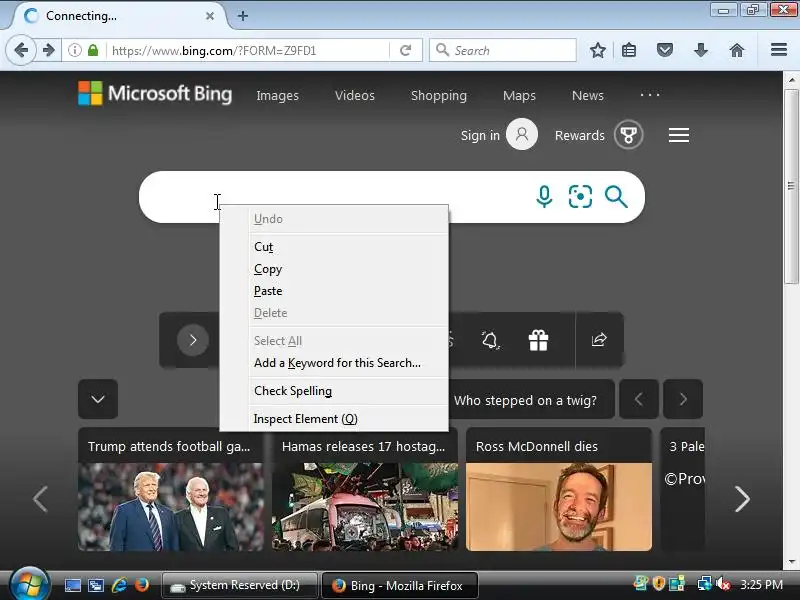
Task: Start voice search with microphone icon
Action: click(544, 197)
